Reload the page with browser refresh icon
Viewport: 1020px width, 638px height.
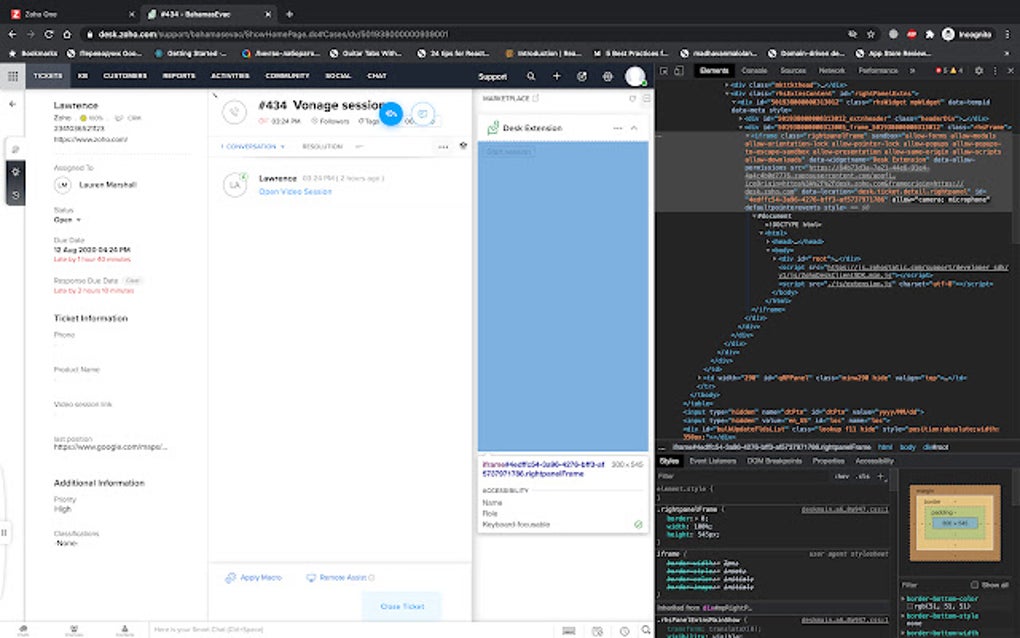[49, 34]
